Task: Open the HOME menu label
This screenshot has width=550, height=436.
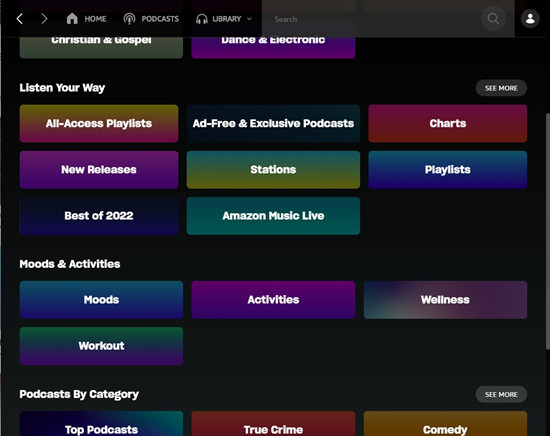Action: (x=95, y=19)
